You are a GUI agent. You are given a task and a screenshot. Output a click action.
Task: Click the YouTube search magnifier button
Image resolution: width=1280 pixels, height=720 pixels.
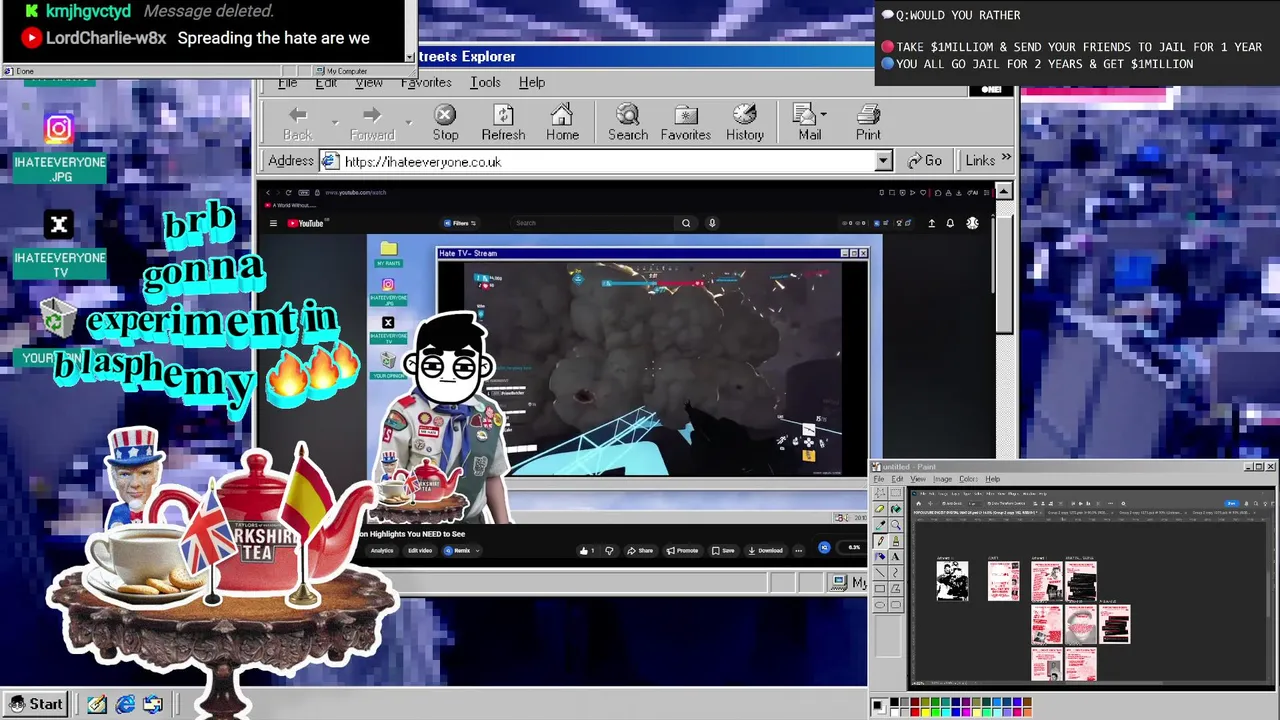[x=686, y=223]
